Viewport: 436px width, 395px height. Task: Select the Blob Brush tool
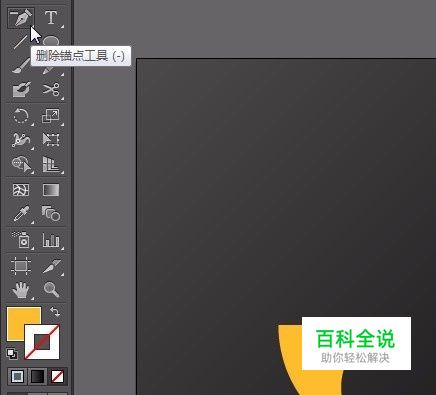click(x=21, y=89)
